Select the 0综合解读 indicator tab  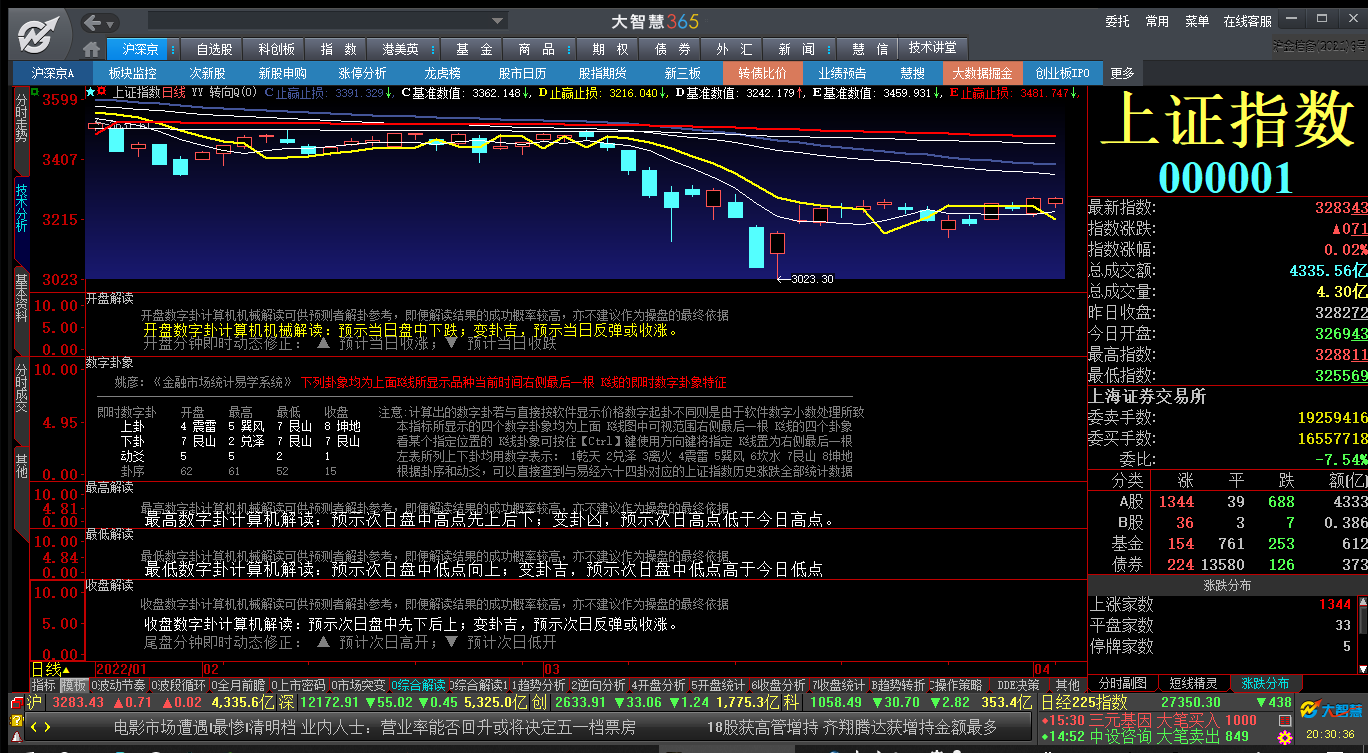click(x=418, y=685)
